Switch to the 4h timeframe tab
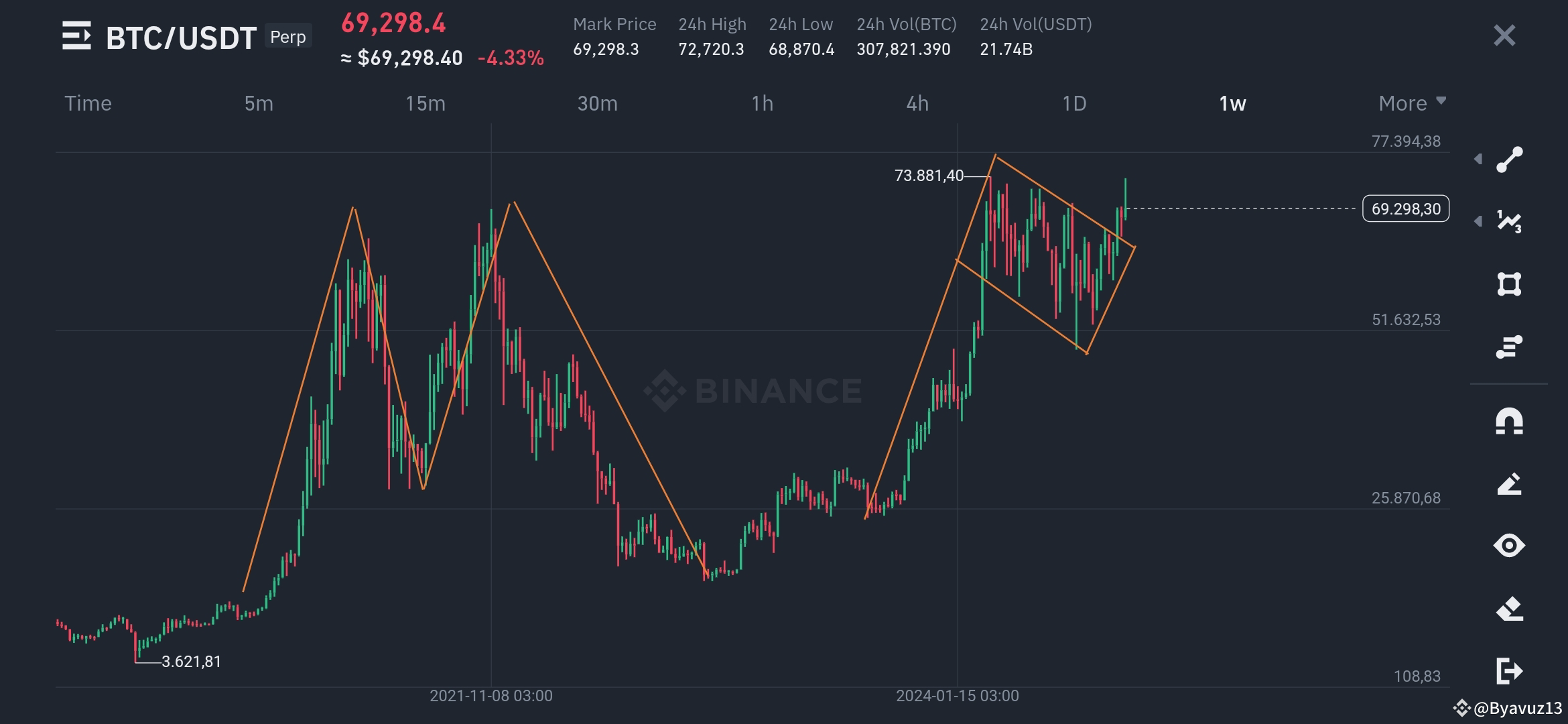Screen dimensions: 1568x724 [917, 103]
